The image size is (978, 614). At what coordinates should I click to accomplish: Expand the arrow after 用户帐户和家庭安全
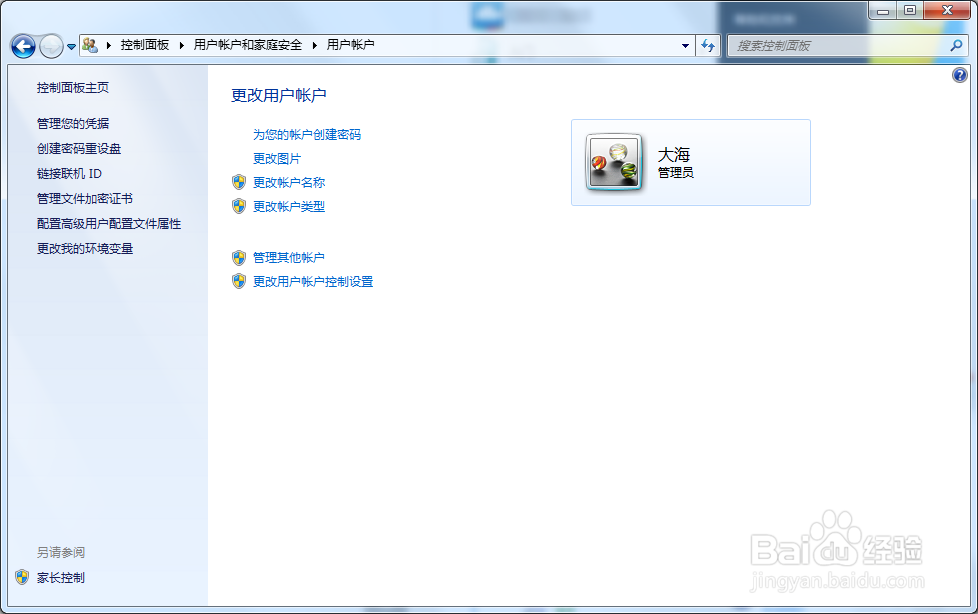click(x=314, y=45)
